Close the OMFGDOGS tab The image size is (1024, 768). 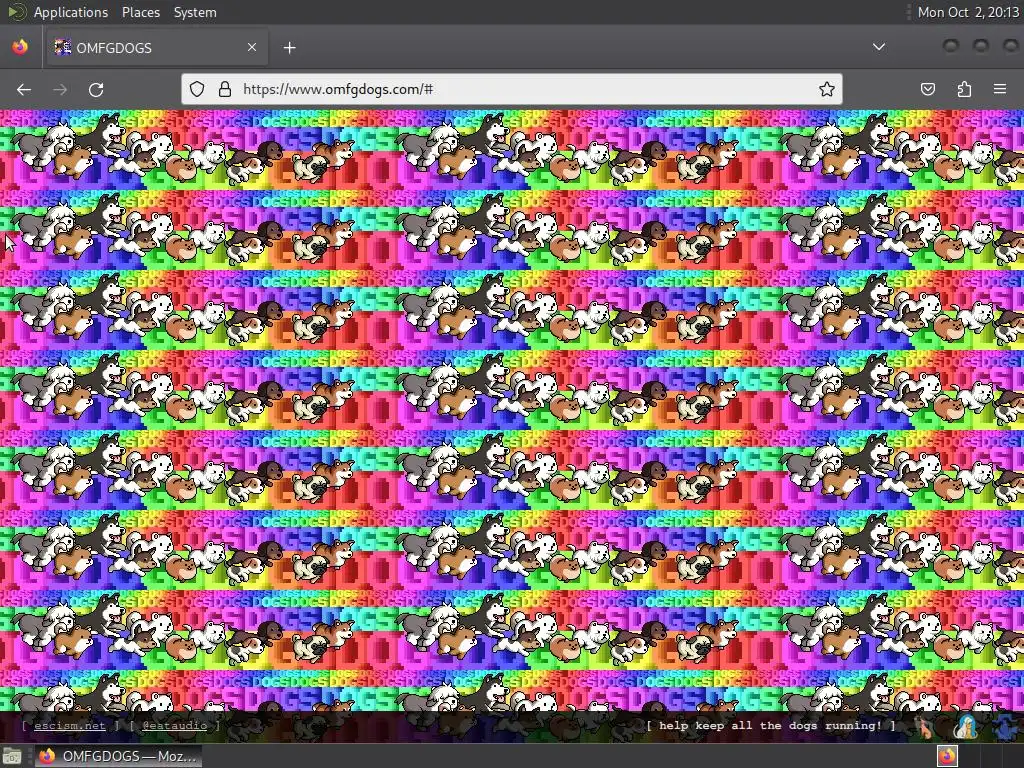(251, 47)
